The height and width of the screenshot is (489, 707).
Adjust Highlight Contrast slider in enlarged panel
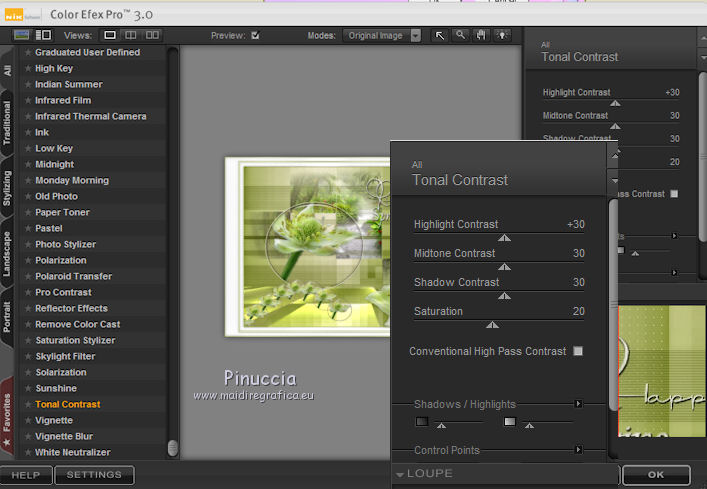coord(504,238)
